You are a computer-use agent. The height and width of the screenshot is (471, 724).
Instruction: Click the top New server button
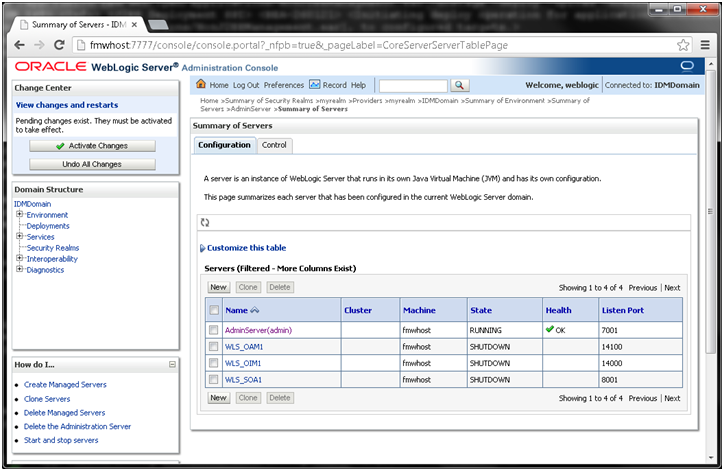point(218,287)
